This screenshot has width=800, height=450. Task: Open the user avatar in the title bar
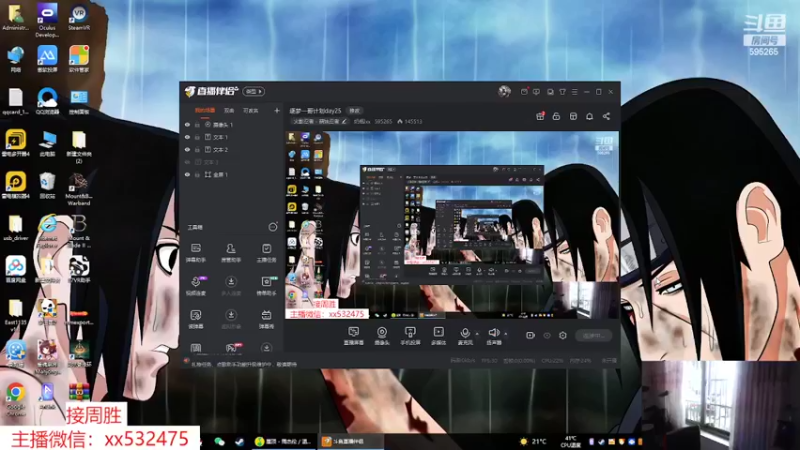[x=505, y=91]
